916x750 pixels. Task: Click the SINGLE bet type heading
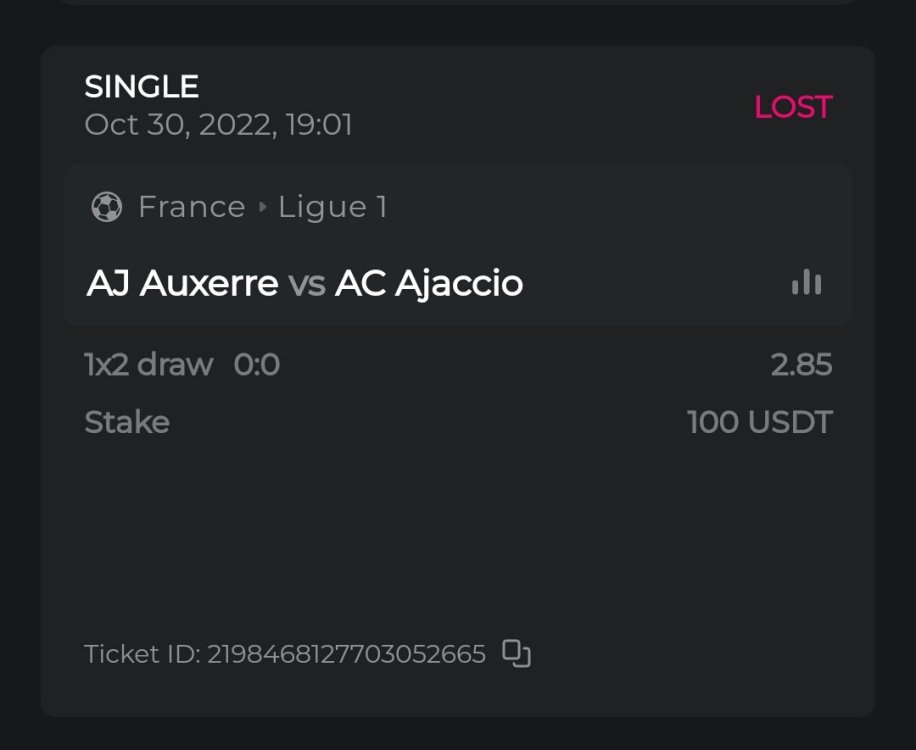click(142, 87)
